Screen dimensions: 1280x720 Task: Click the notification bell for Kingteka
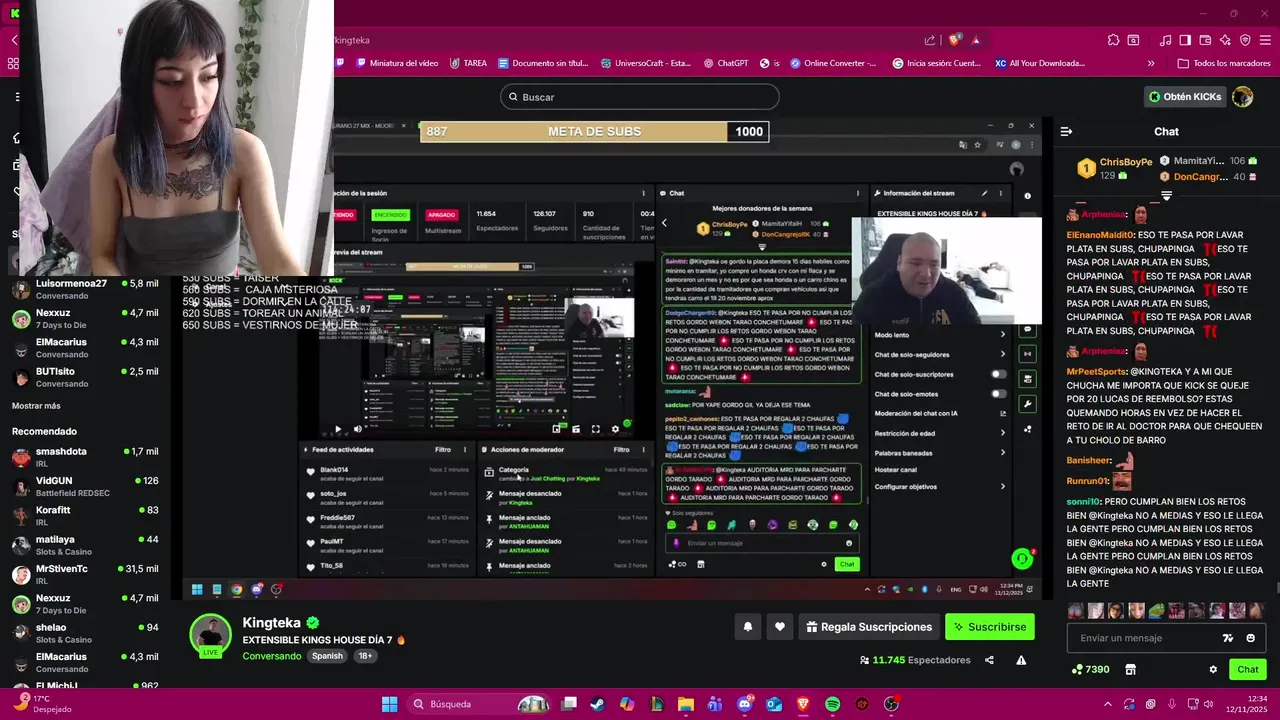(747, 627)
